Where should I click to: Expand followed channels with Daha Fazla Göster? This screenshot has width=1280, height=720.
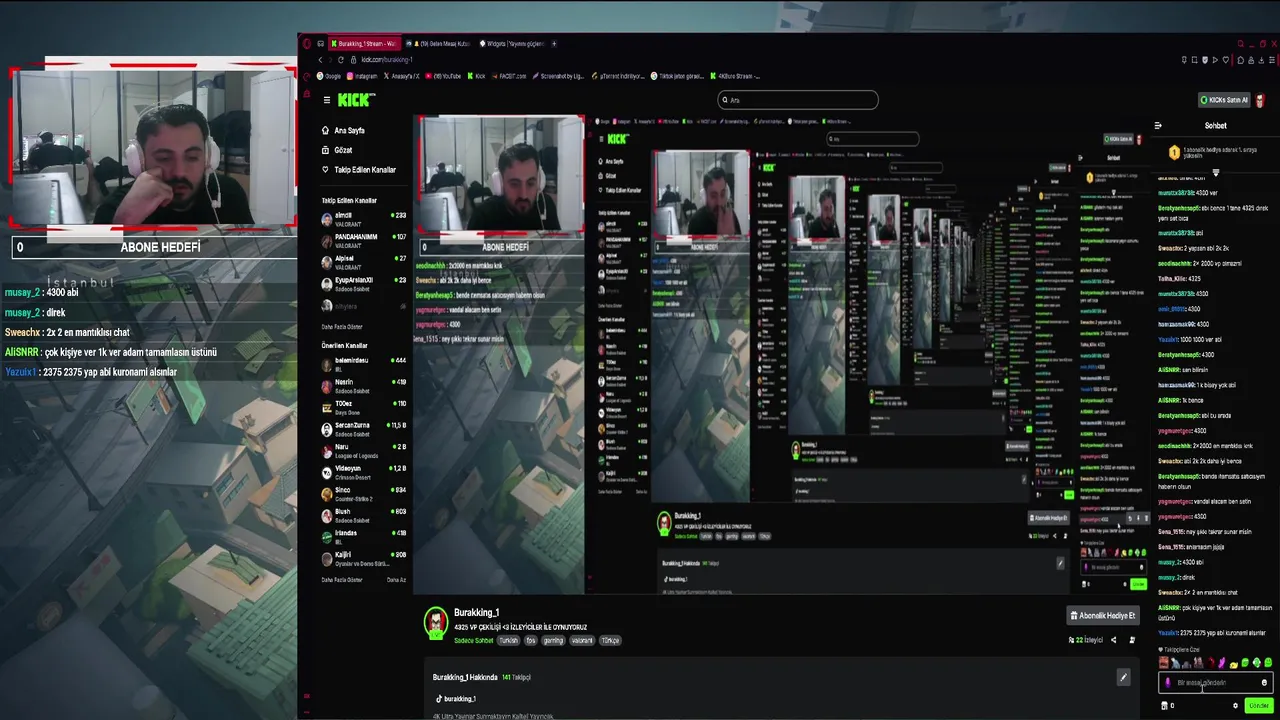342,327
